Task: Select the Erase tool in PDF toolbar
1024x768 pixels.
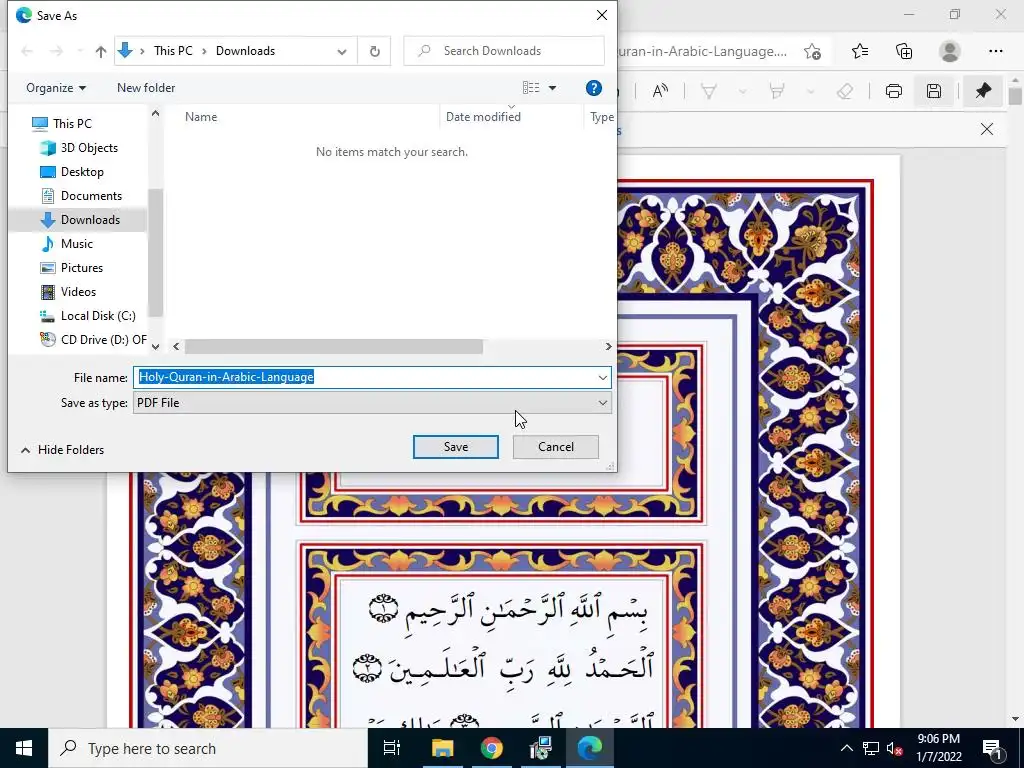Action: coord(844,91)
